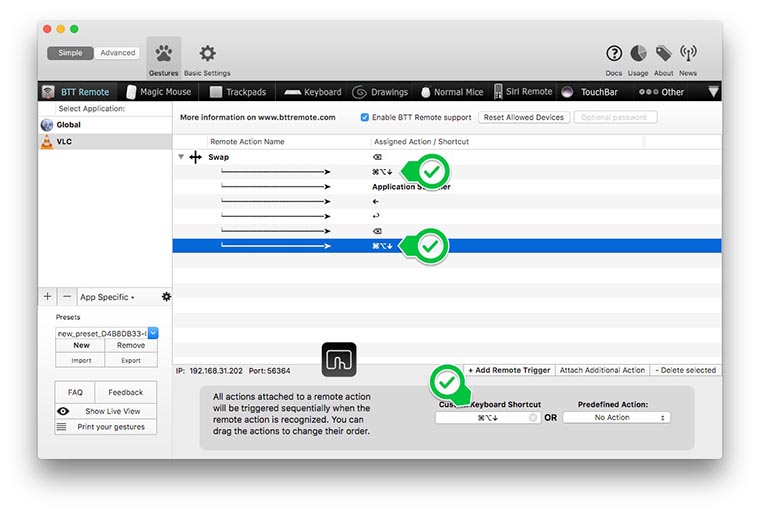Select Global in application list

[x=105, y=125]
